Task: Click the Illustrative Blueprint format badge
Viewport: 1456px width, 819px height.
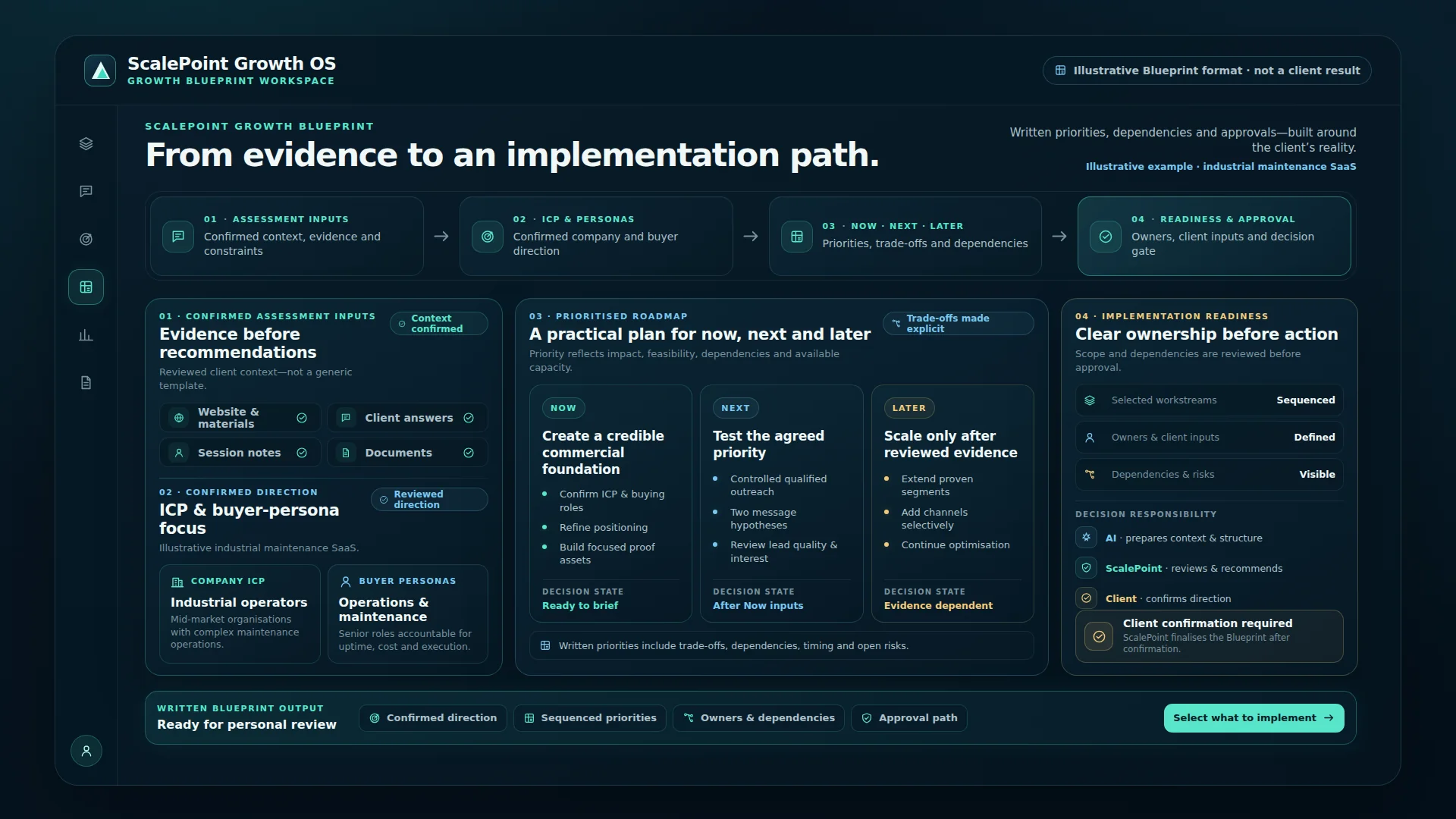Action: (x=1207, y=71)
